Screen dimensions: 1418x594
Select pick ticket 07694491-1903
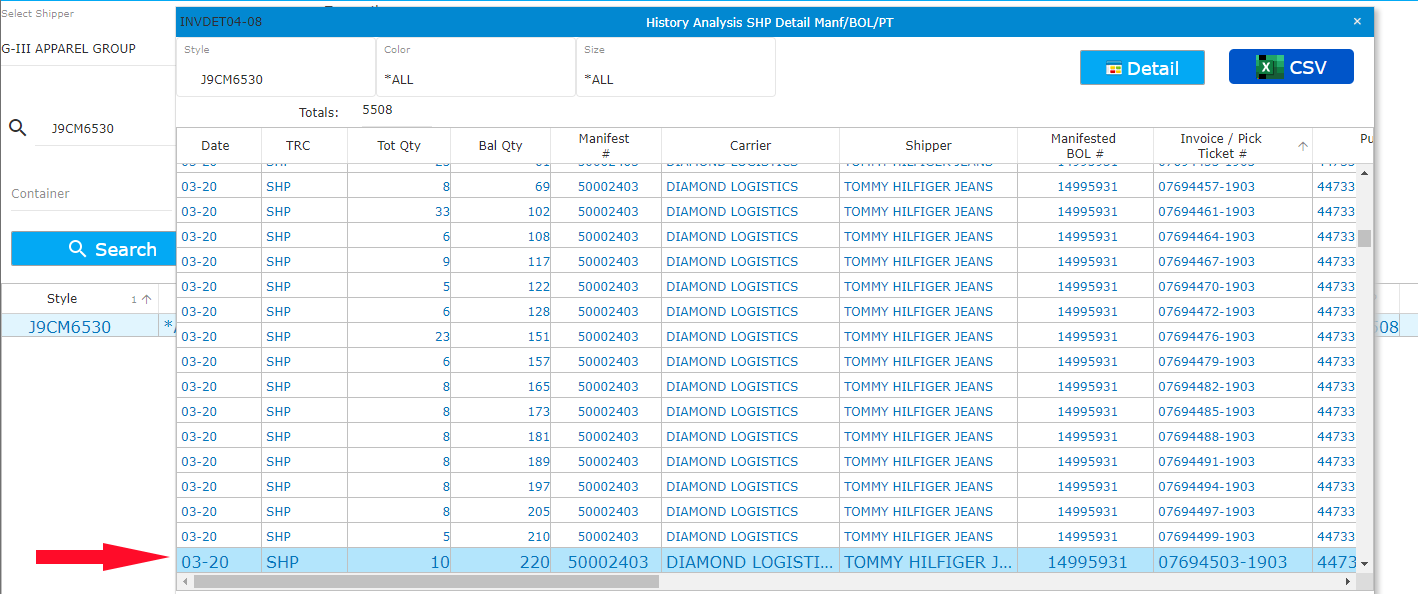[1206, 461]
